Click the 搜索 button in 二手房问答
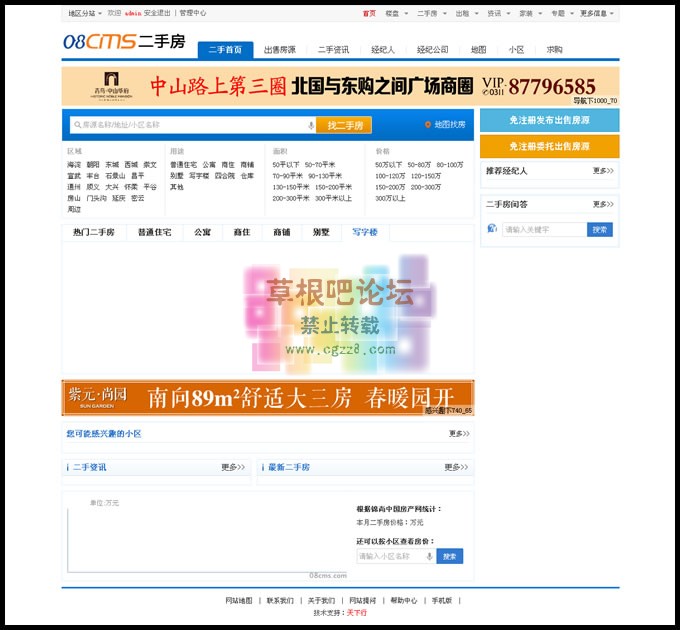Screen dimensions: 680x630 [x=600, y=229]
